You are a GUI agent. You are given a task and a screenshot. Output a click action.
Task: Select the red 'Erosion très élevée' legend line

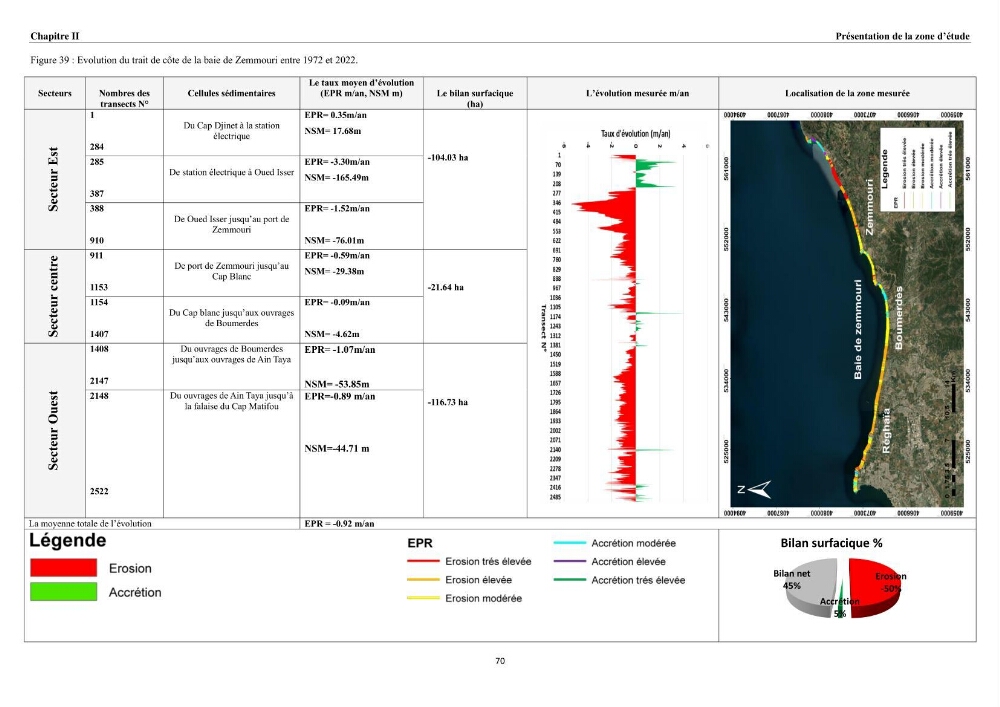tap(423, 561)
